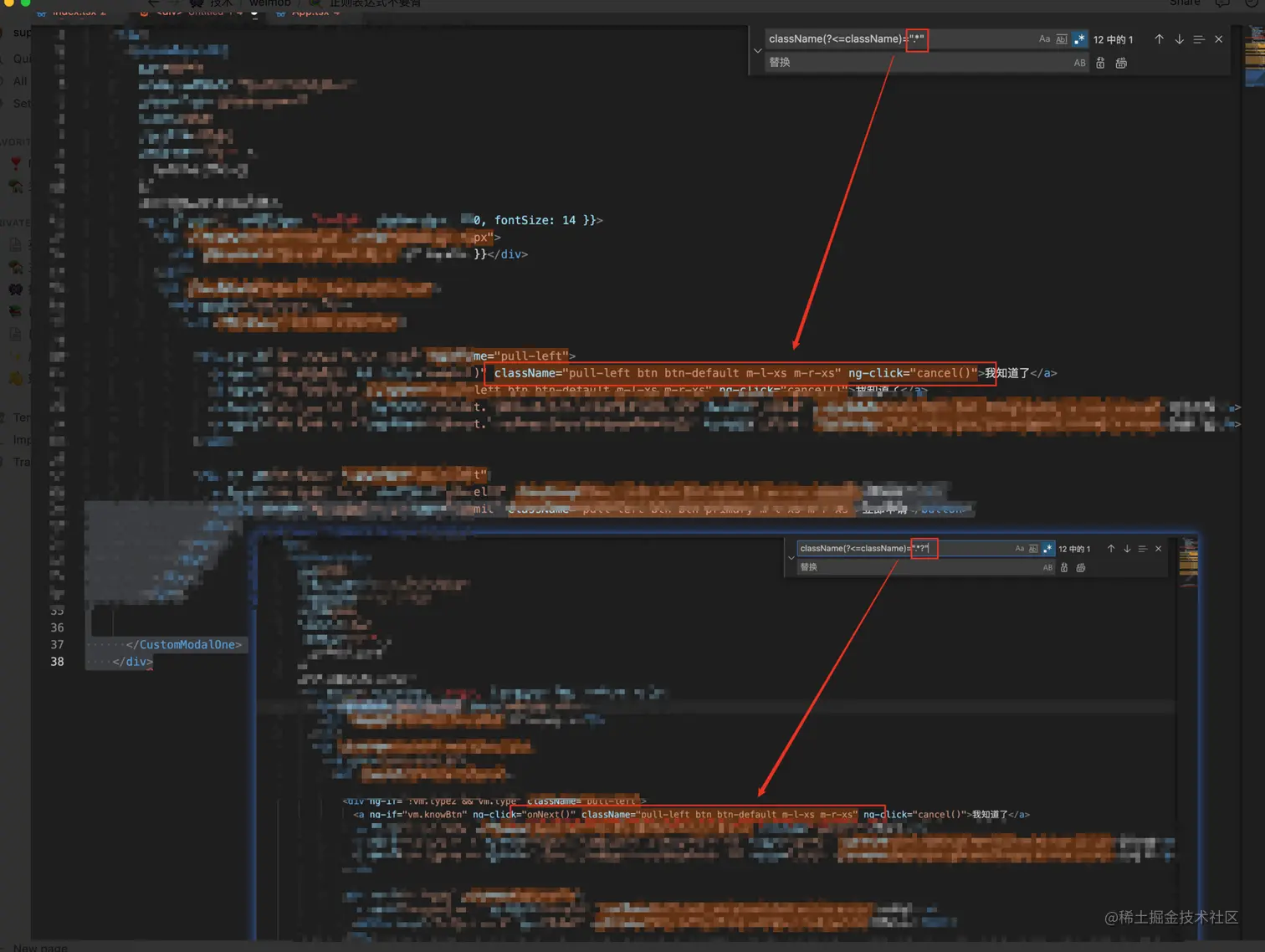Click the upper "12 中的 1" match counter

pos(1113,39)
